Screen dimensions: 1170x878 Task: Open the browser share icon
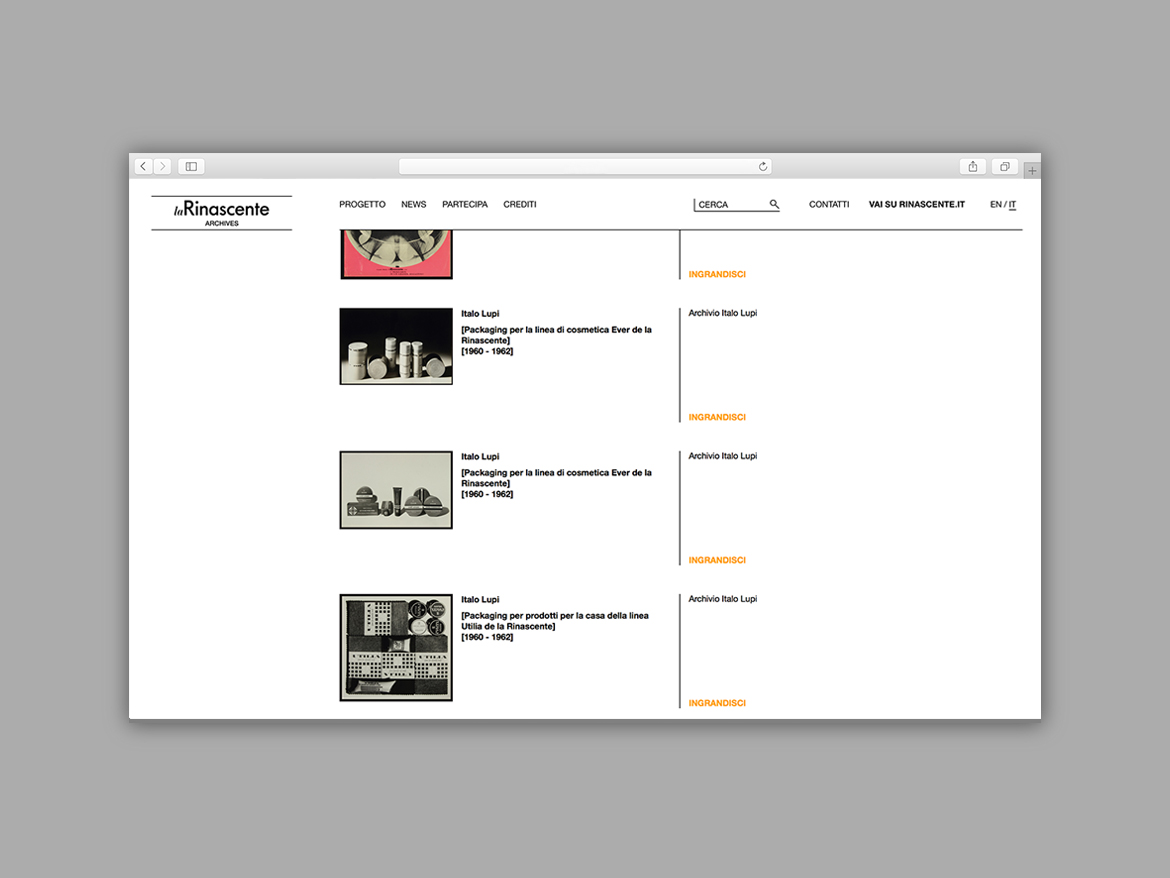(973, 166)
